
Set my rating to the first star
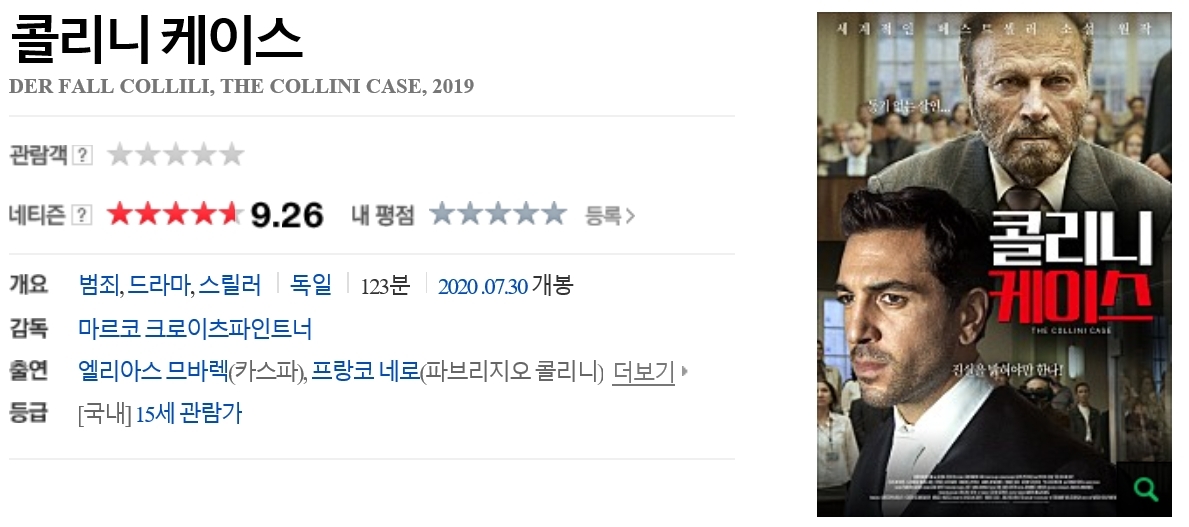[443, 215]
